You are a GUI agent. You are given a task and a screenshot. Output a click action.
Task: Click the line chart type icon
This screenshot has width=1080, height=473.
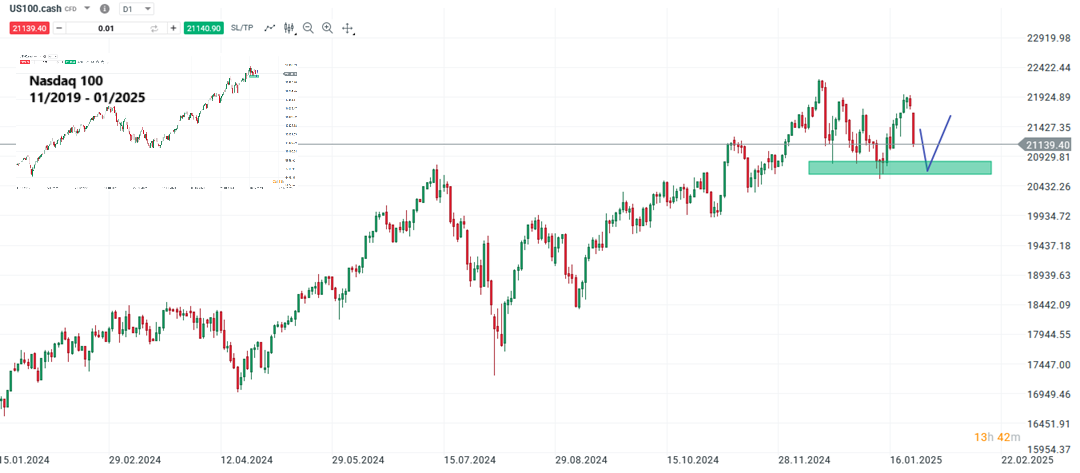(269, 28)
